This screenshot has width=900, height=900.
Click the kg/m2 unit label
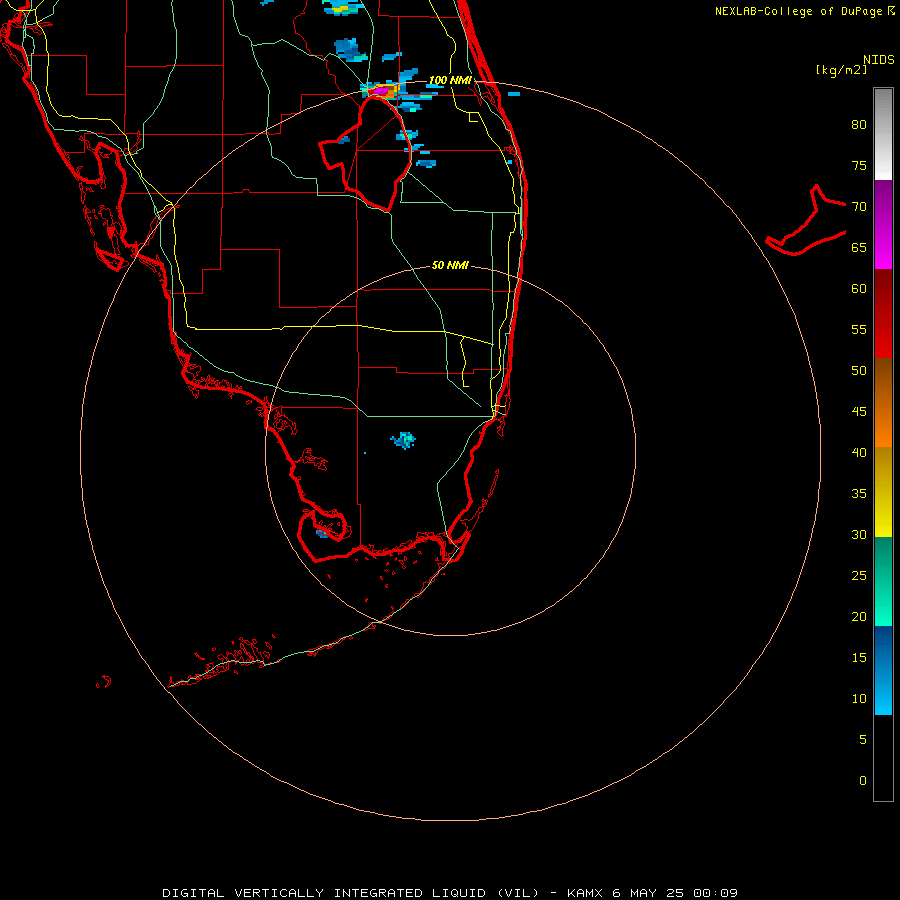click(841, 70)
